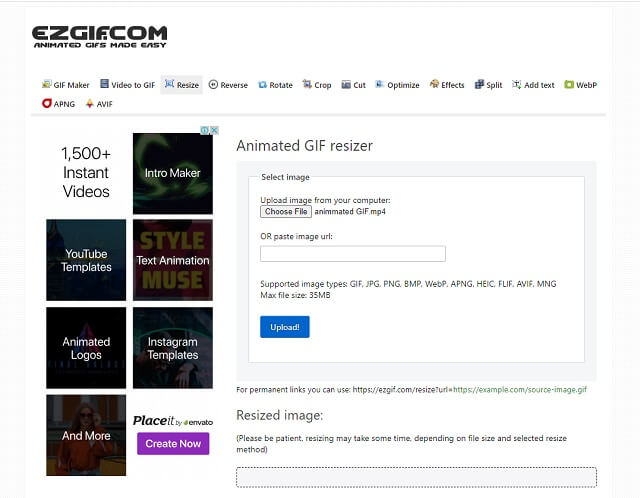Click the Crop menu label
Image resolution: width=640 pixels, height=498 pixels.
pos(322,85)
